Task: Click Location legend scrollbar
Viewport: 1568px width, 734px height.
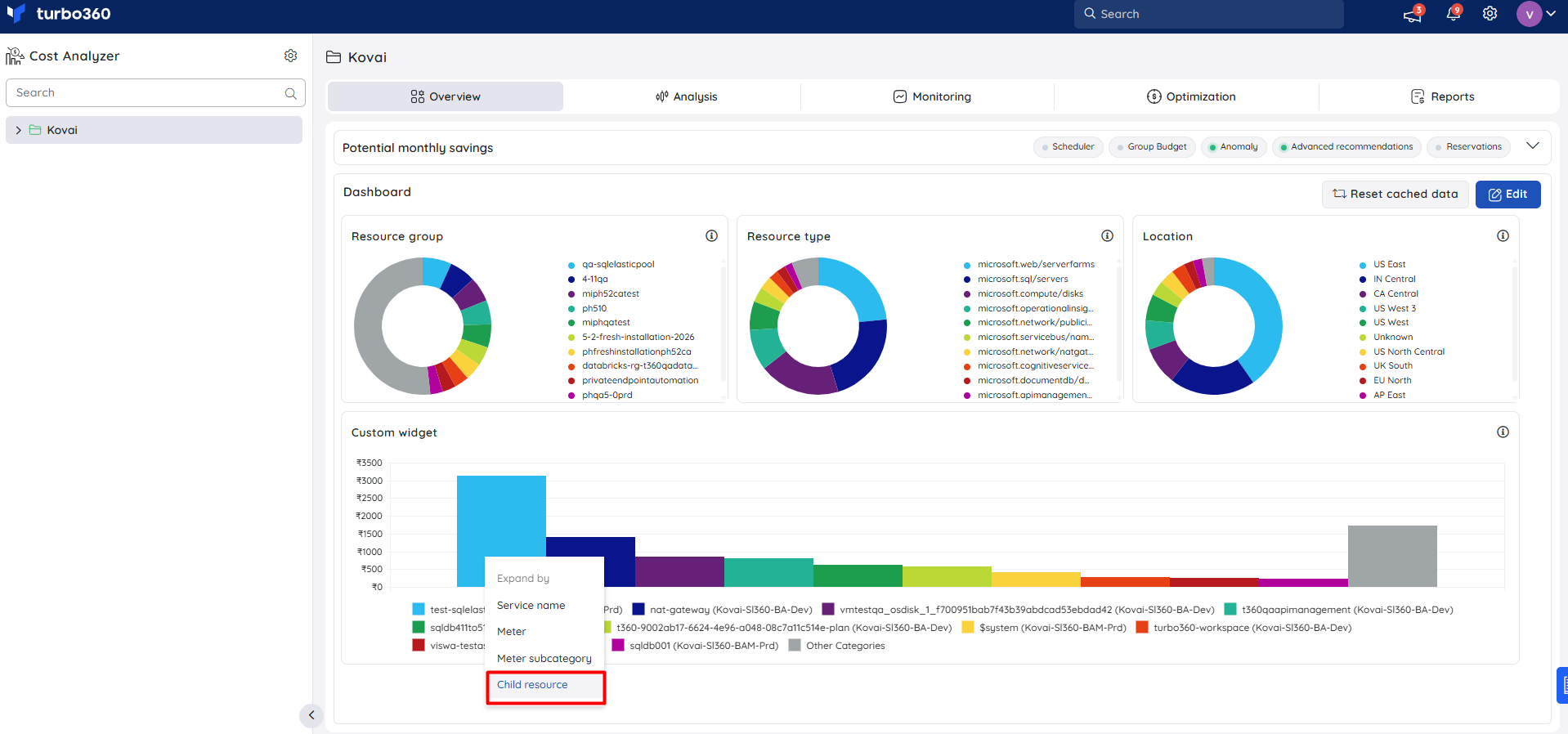Action: coord(1515,323)
